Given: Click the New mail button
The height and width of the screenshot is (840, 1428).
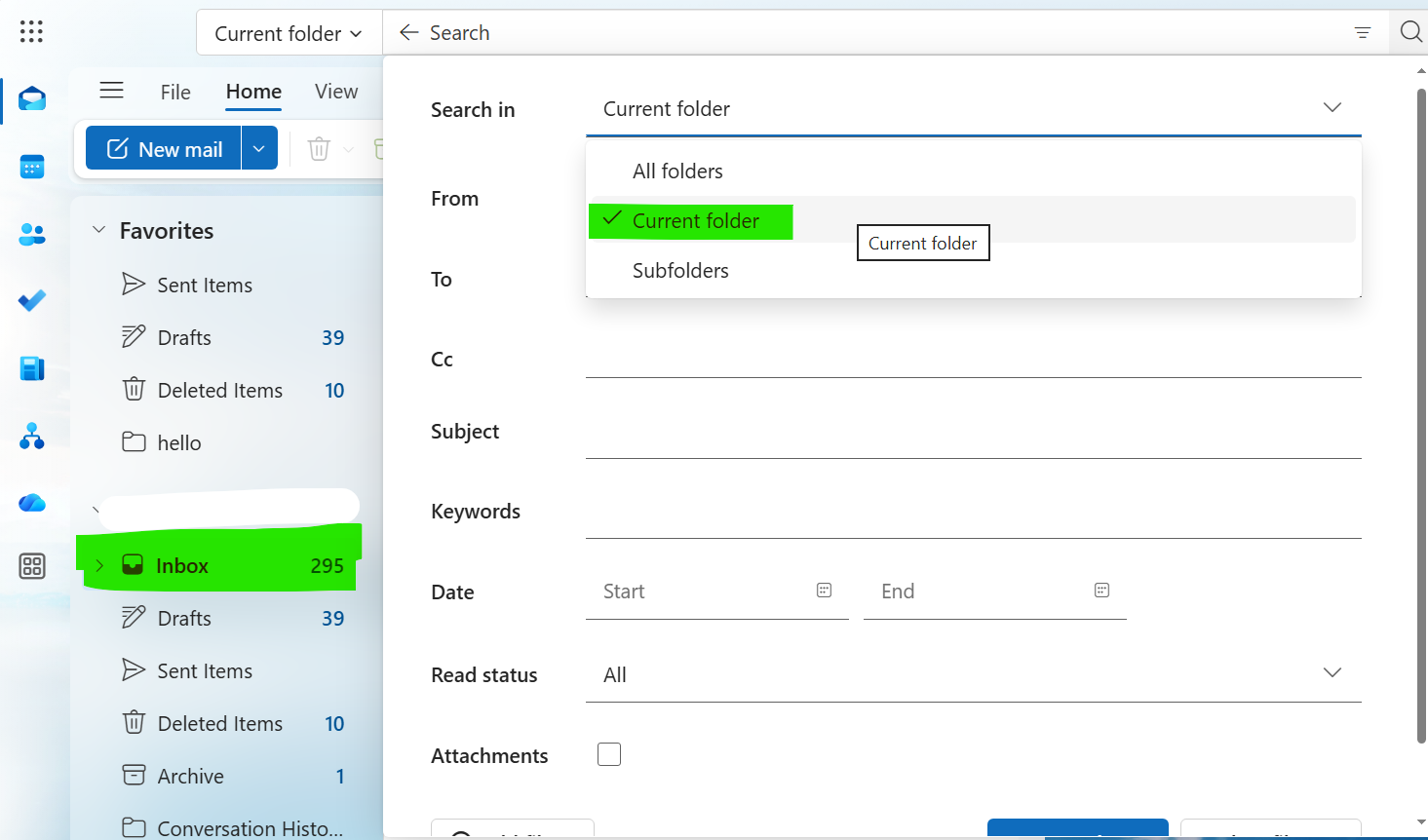Looking at the screenshot, I should (x=164, y=149).
